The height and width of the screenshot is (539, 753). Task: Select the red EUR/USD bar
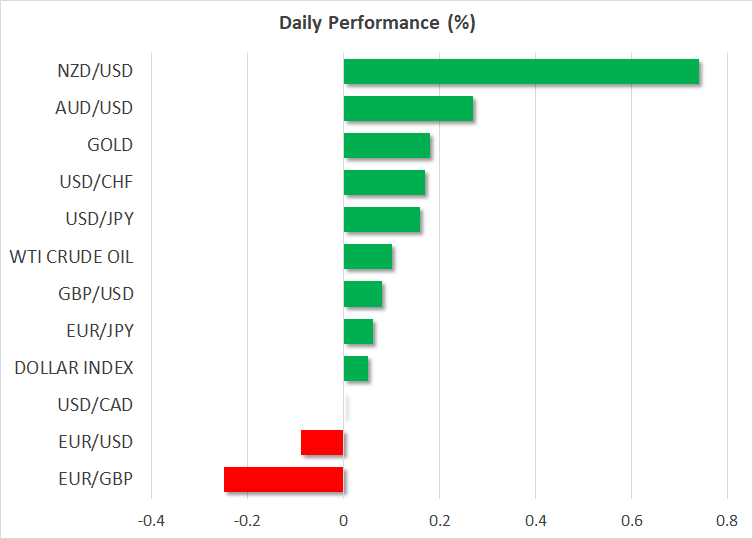click(x=322, y=442)
